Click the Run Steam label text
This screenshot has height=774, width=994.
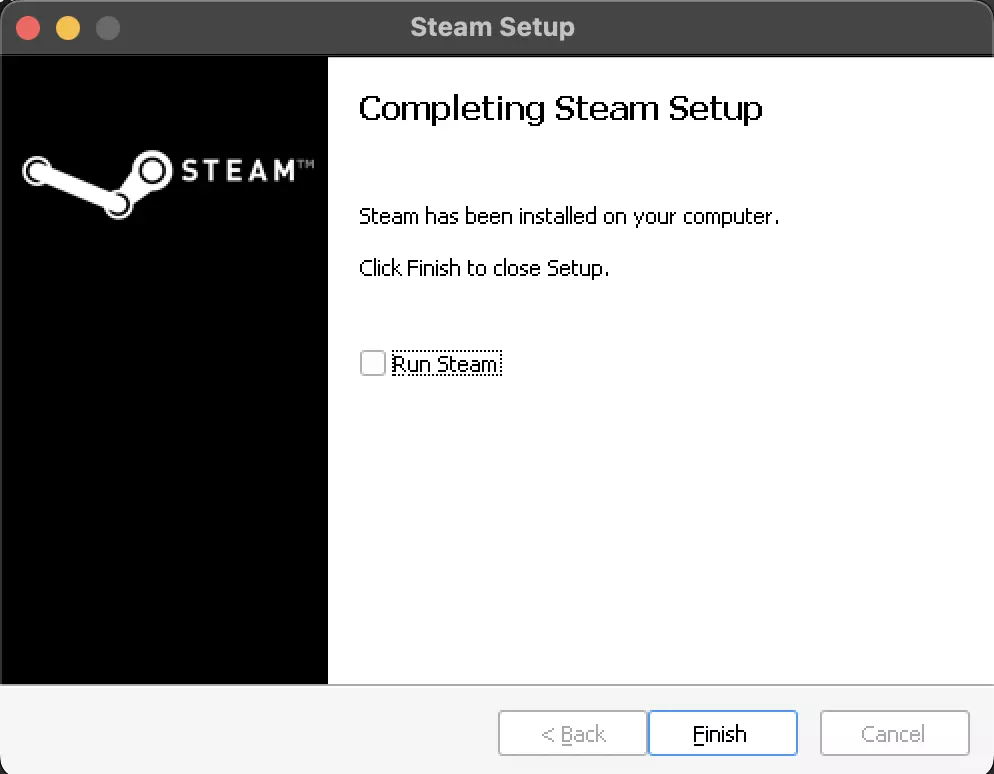click(x=446, y=363)
